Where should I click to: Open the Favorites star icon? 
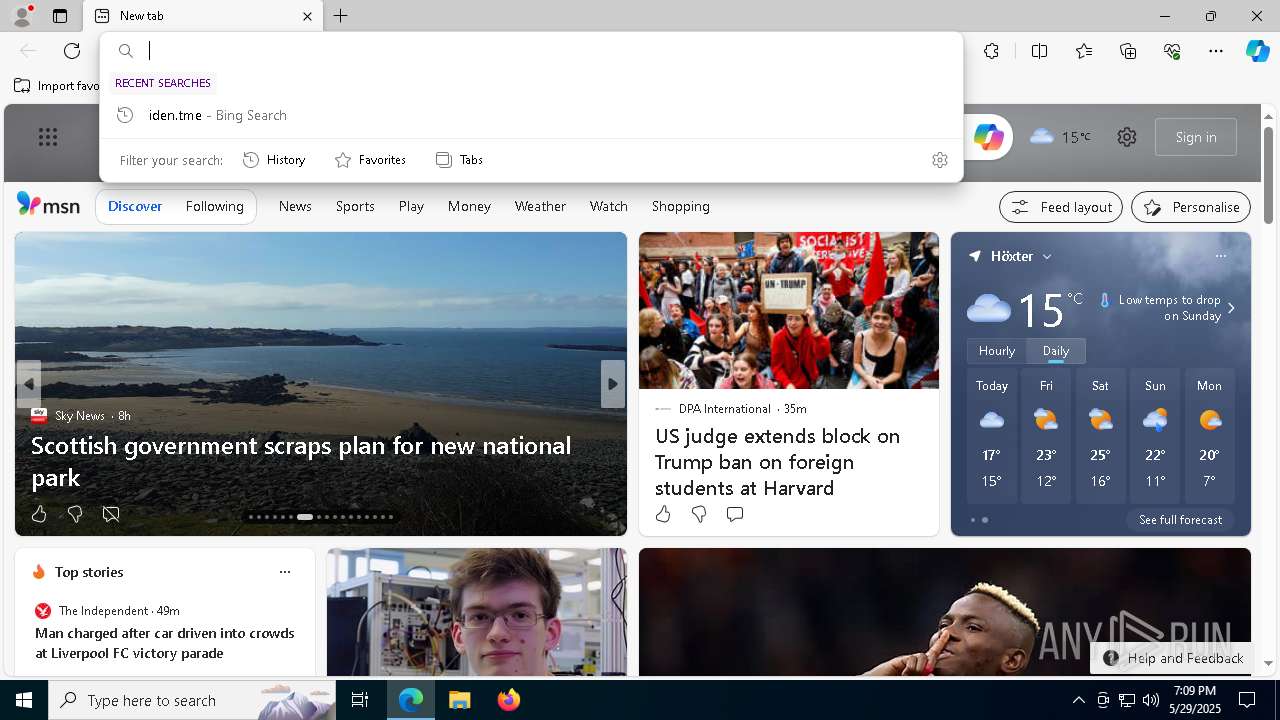(x=1084, y=51)
